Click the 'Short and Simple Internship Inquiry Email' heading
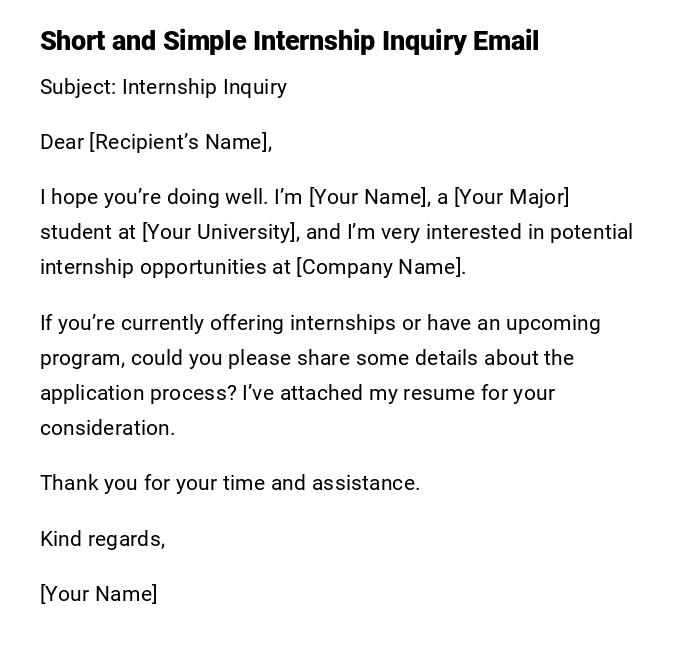 pyautogui.click(x=289, y=41)
